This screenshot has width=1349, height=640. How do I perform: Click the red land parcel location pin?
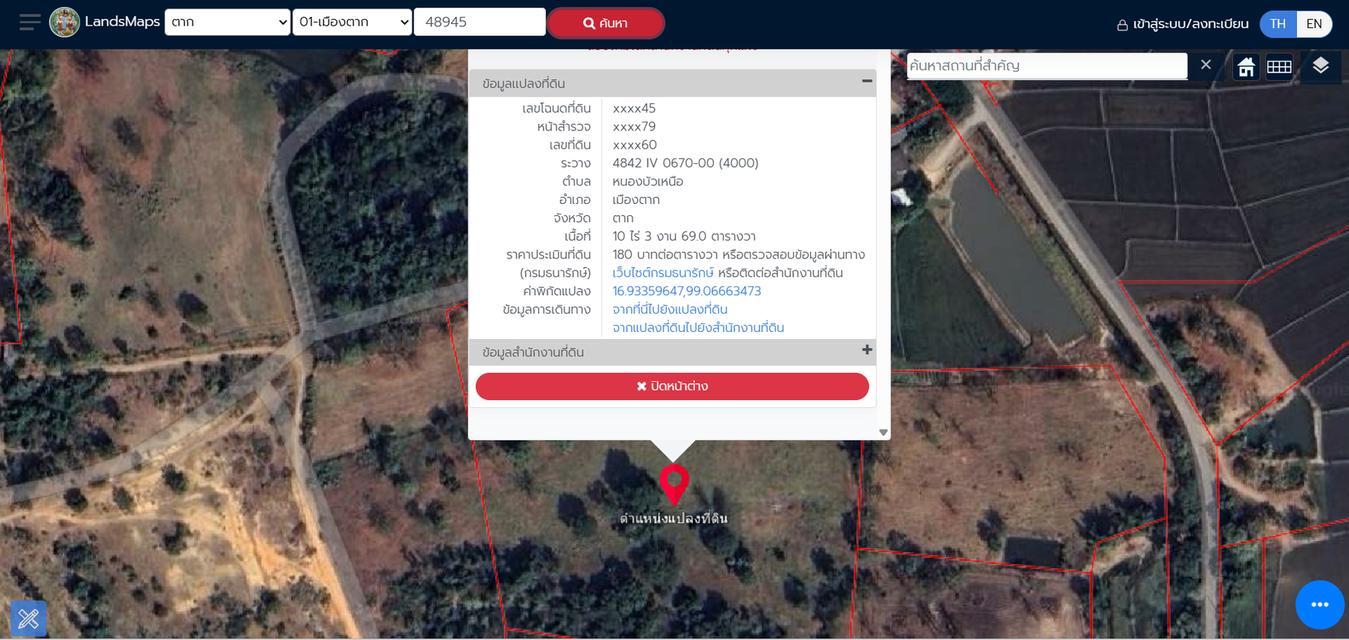[674, 483]
